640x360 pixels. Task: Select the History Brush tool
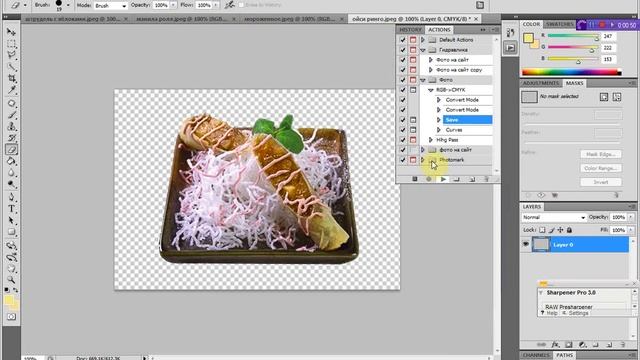click(x=11, y=138)
